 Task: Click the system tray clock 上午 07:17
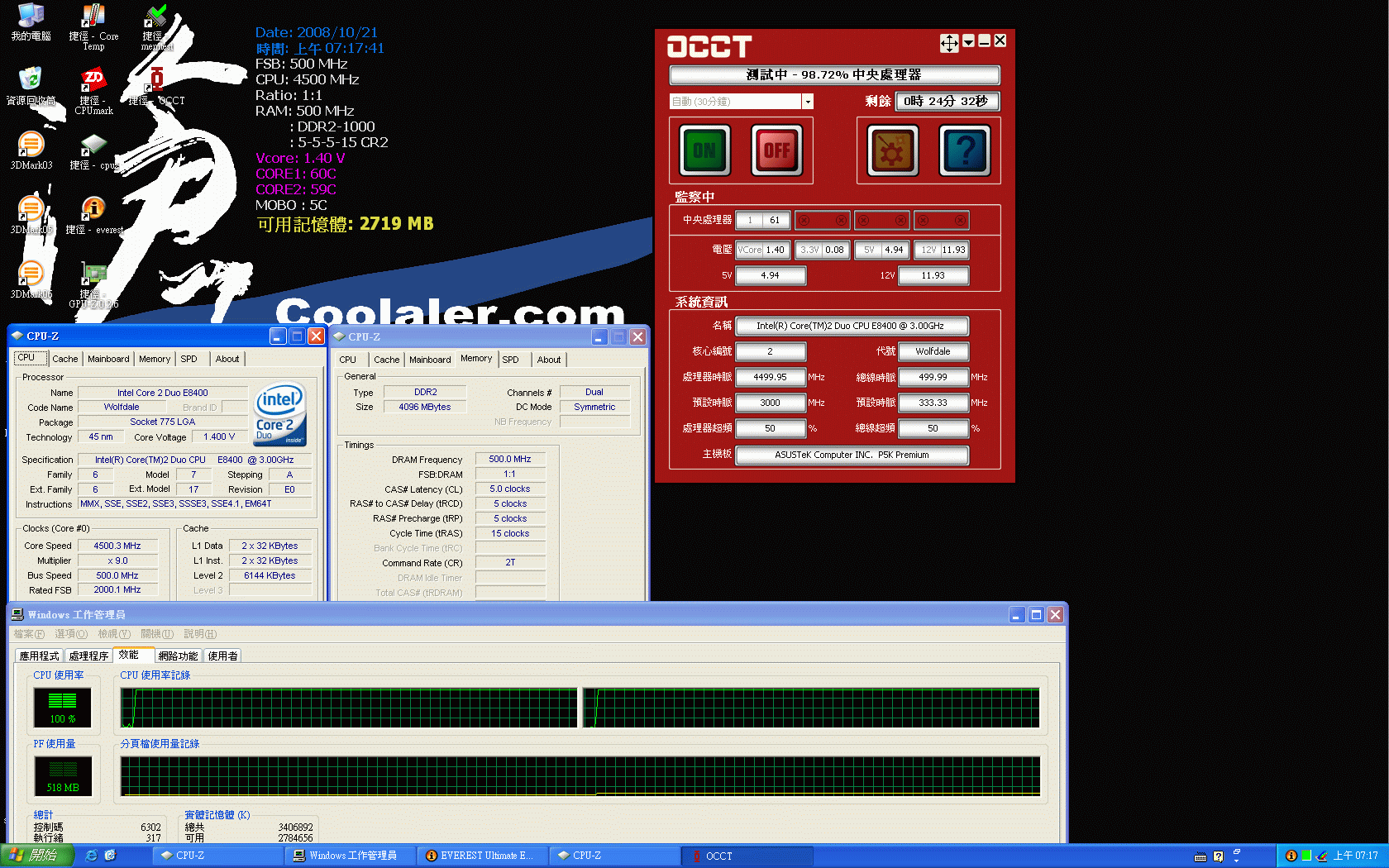click(x=1356, y=856)
